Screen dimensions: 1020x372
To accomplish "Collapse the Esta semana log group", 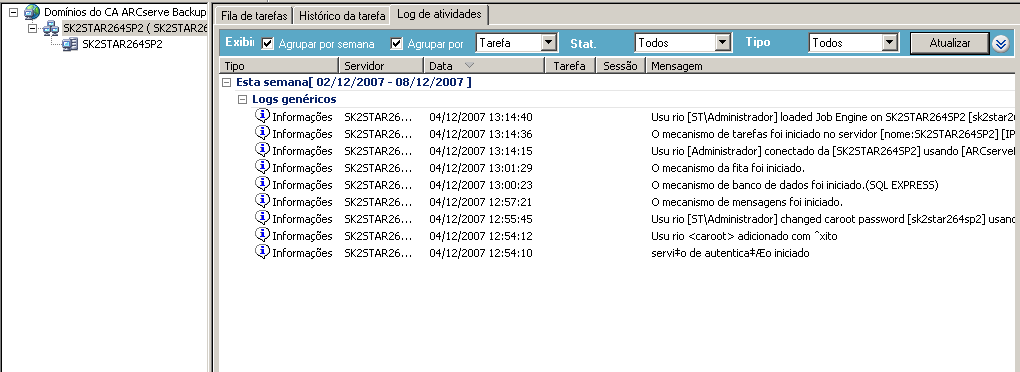I will tap(226, 83).
